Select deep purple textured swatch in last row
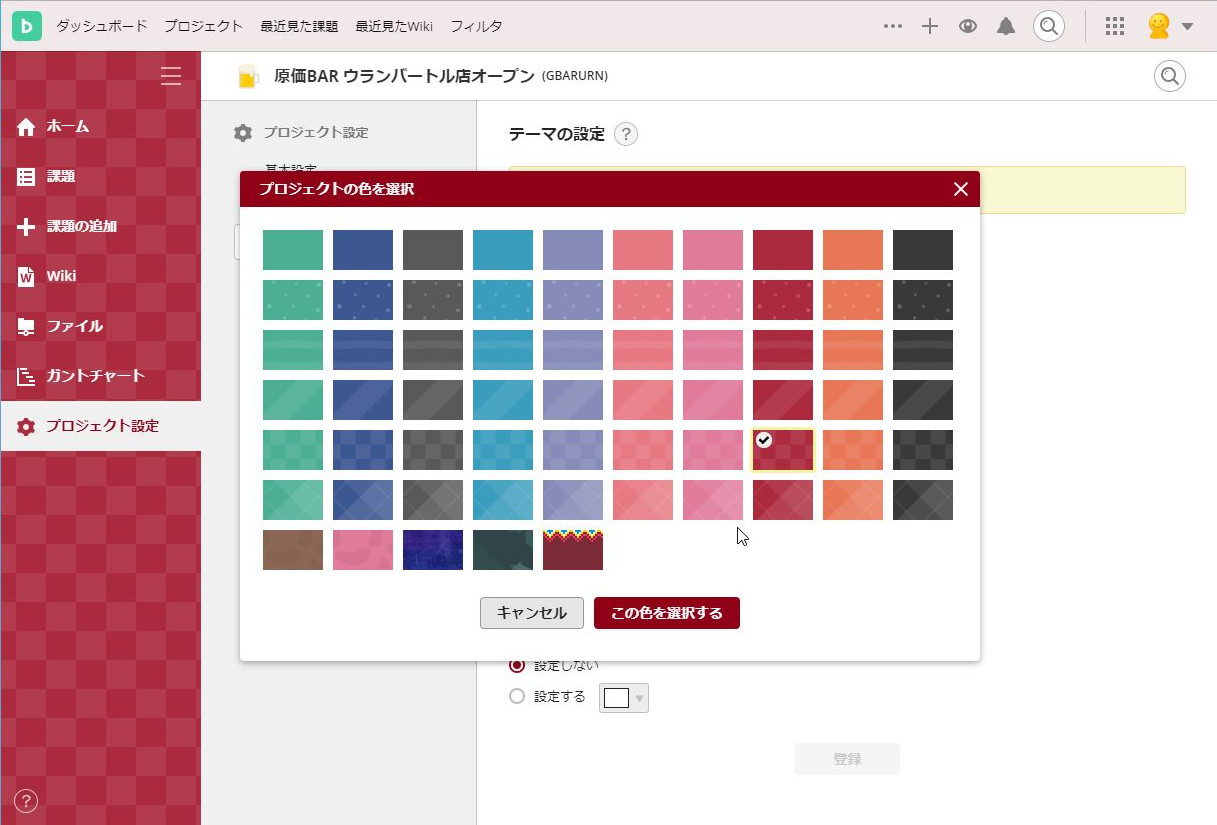1217x825 pixels. 433,550
